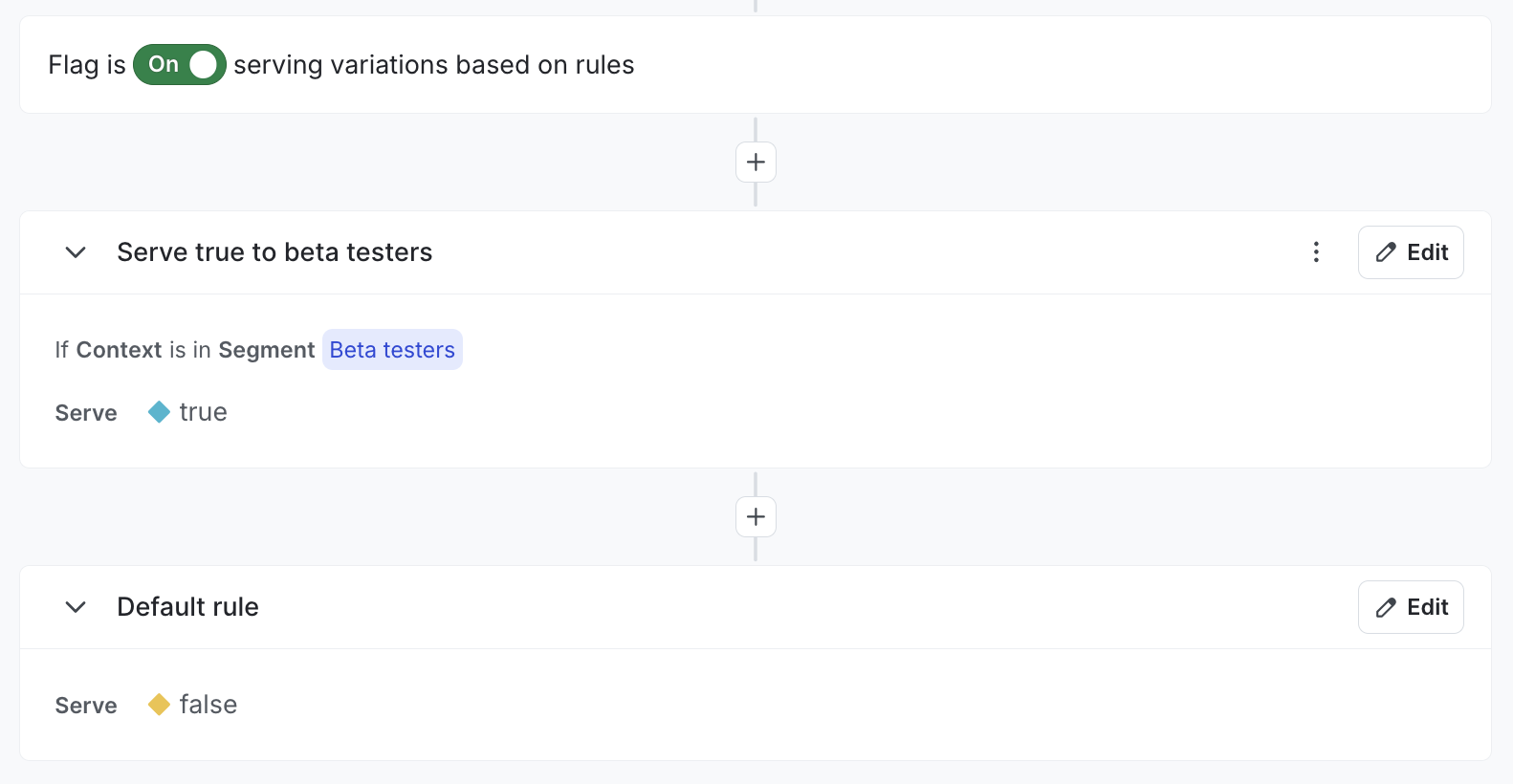Image resolution: width=1513 pixels, height=784 pixels.
Task: Click the On label inside the flag switch
Action: tap(163, 64)
